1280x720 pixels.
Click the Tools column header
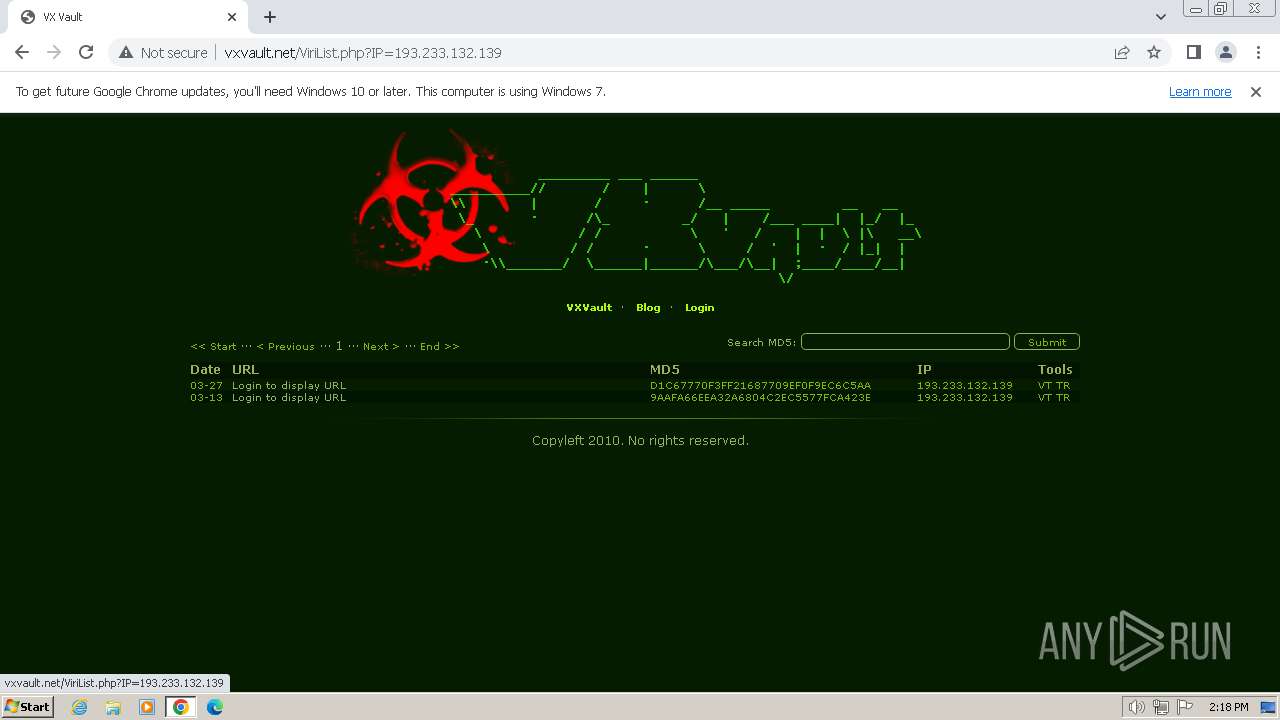(1055, 370)
